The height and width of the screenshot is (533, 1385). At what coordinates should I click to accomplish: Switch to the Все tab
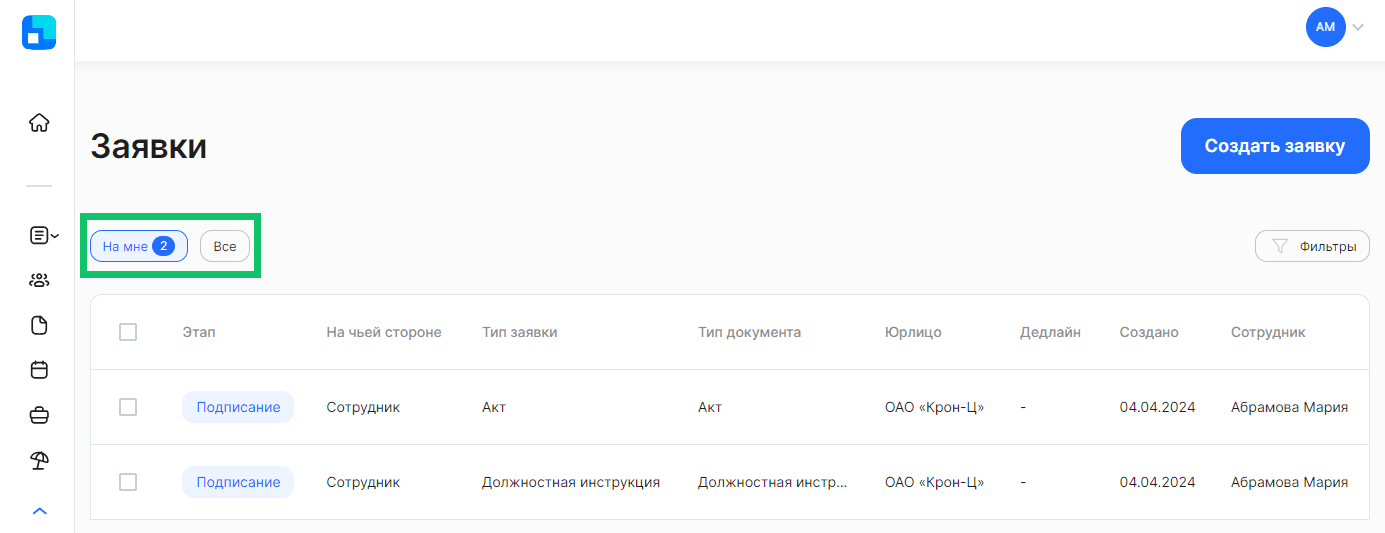click(x=225, y=246)
